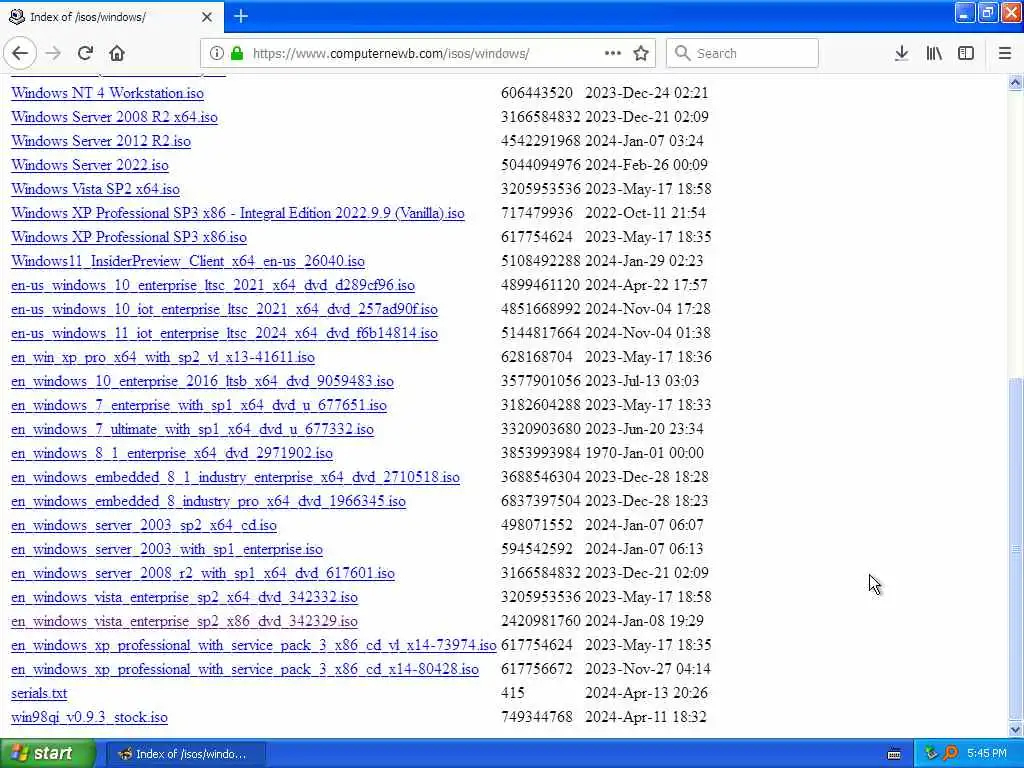
Task: Open windows_embedded_8_1_industry_enterprise 2710518 link
Action: (236, 477)
